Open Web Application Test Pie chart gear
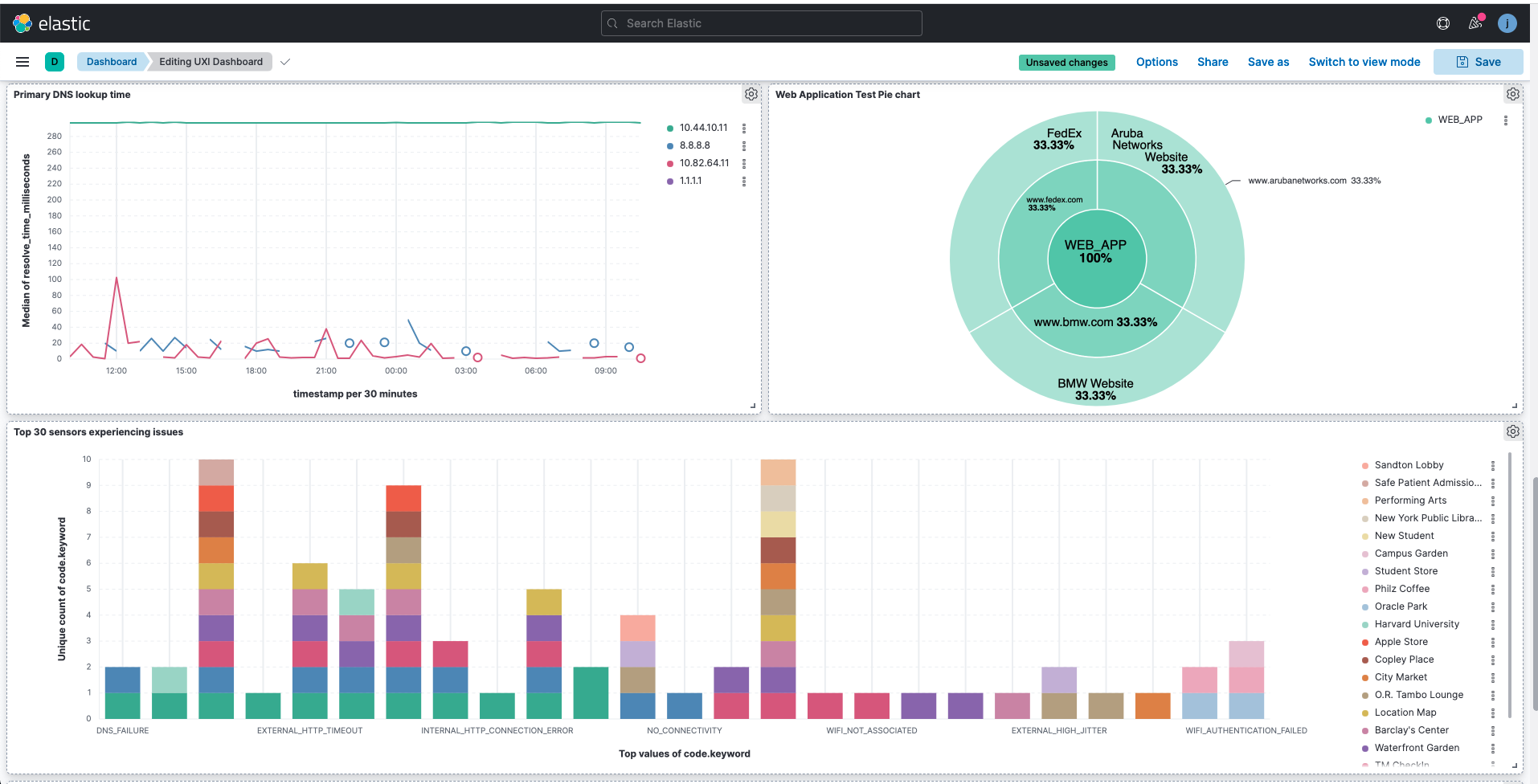This screenshot has width=1538, height=784. [1513, 94]
